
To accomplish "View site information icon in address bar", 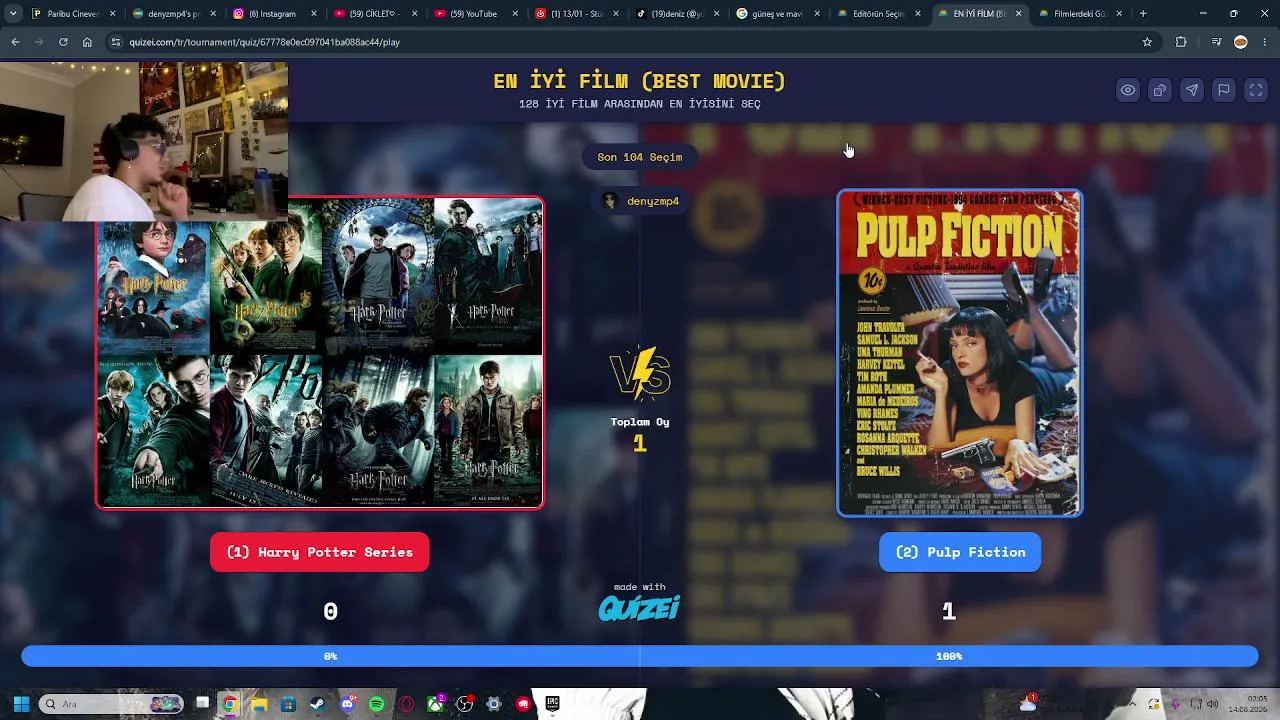I will point(116,42).
